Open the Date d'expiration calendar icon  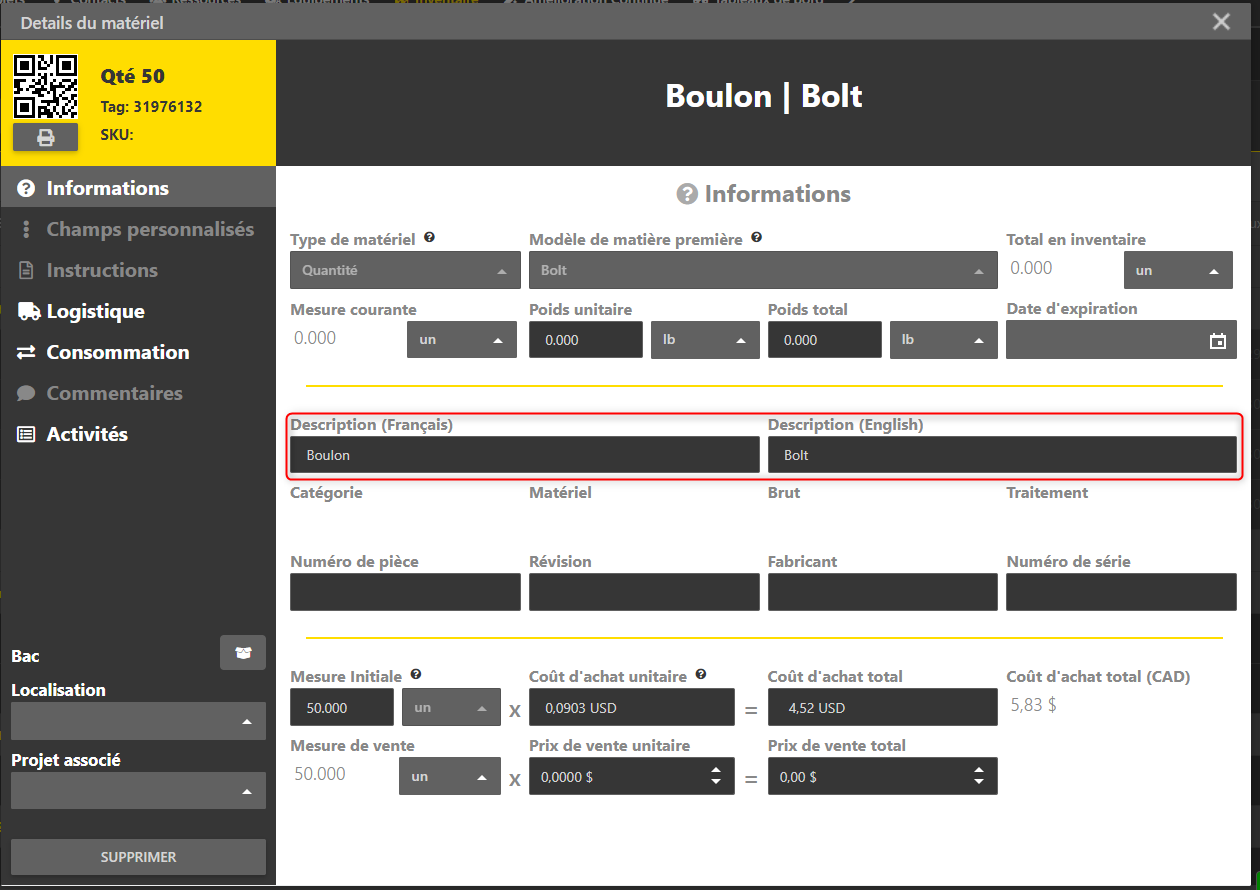(x=1218, y=341)
